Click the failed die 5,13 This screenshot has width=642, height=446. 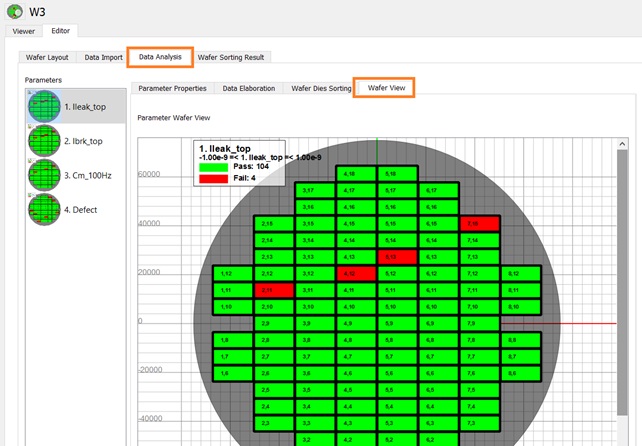click(398, 257)
